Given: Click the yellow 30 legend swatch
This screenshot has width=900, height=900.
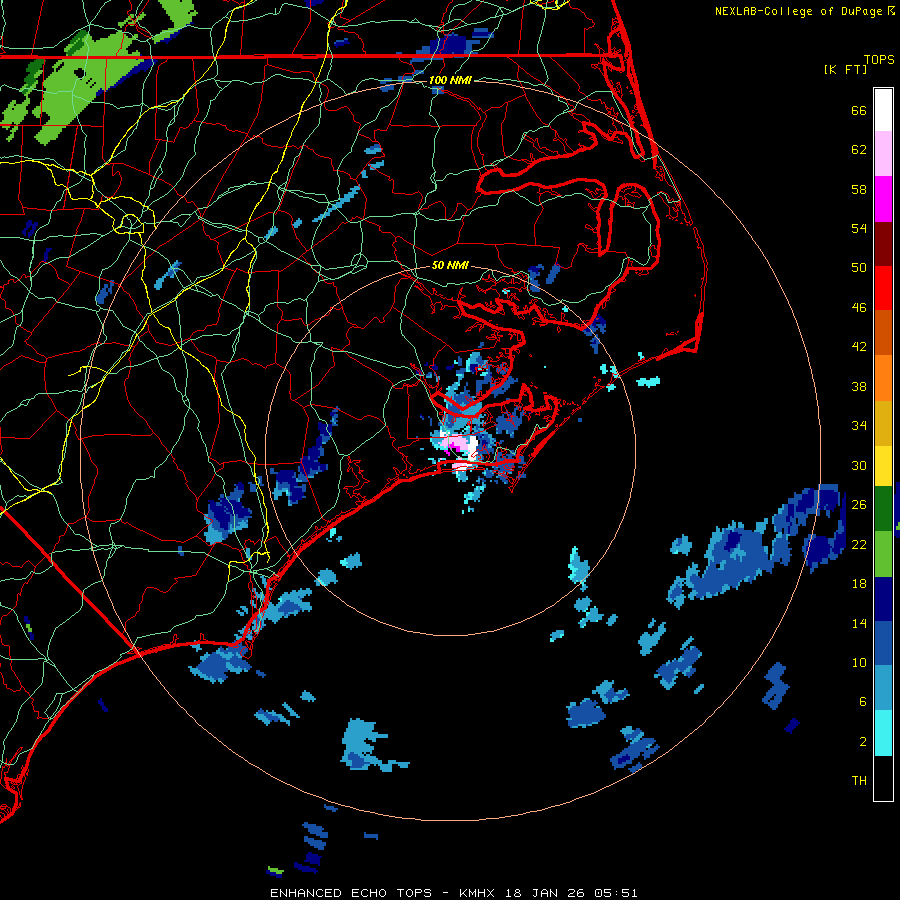Looking at the screenshot, I should (x=883, y=466).
